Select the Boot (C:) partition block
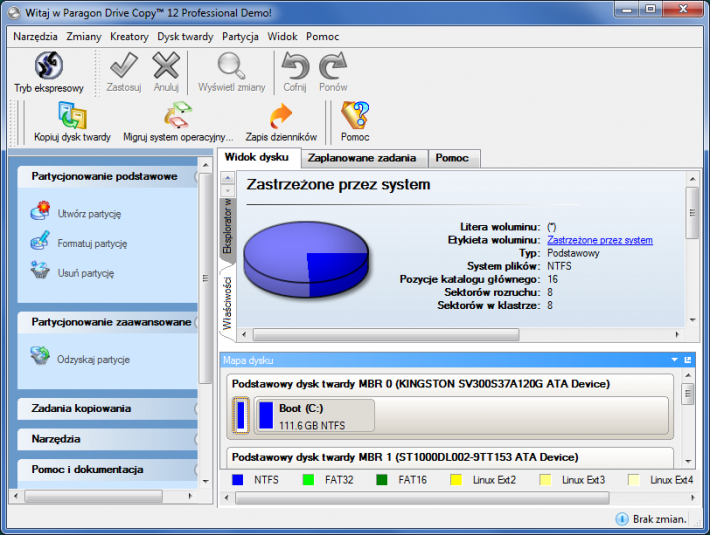Viewport: 710px width, 535px height. pos(314,416)
